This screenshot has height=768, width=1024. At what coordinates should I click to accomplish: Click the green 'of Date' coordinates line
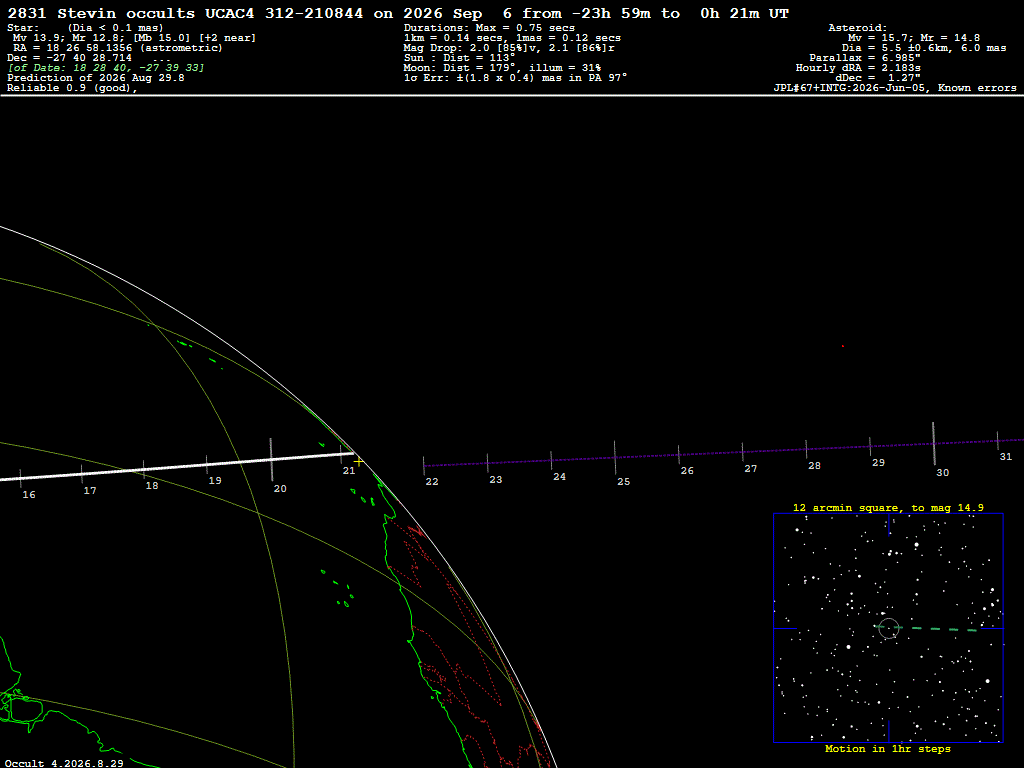coord(106,68)
